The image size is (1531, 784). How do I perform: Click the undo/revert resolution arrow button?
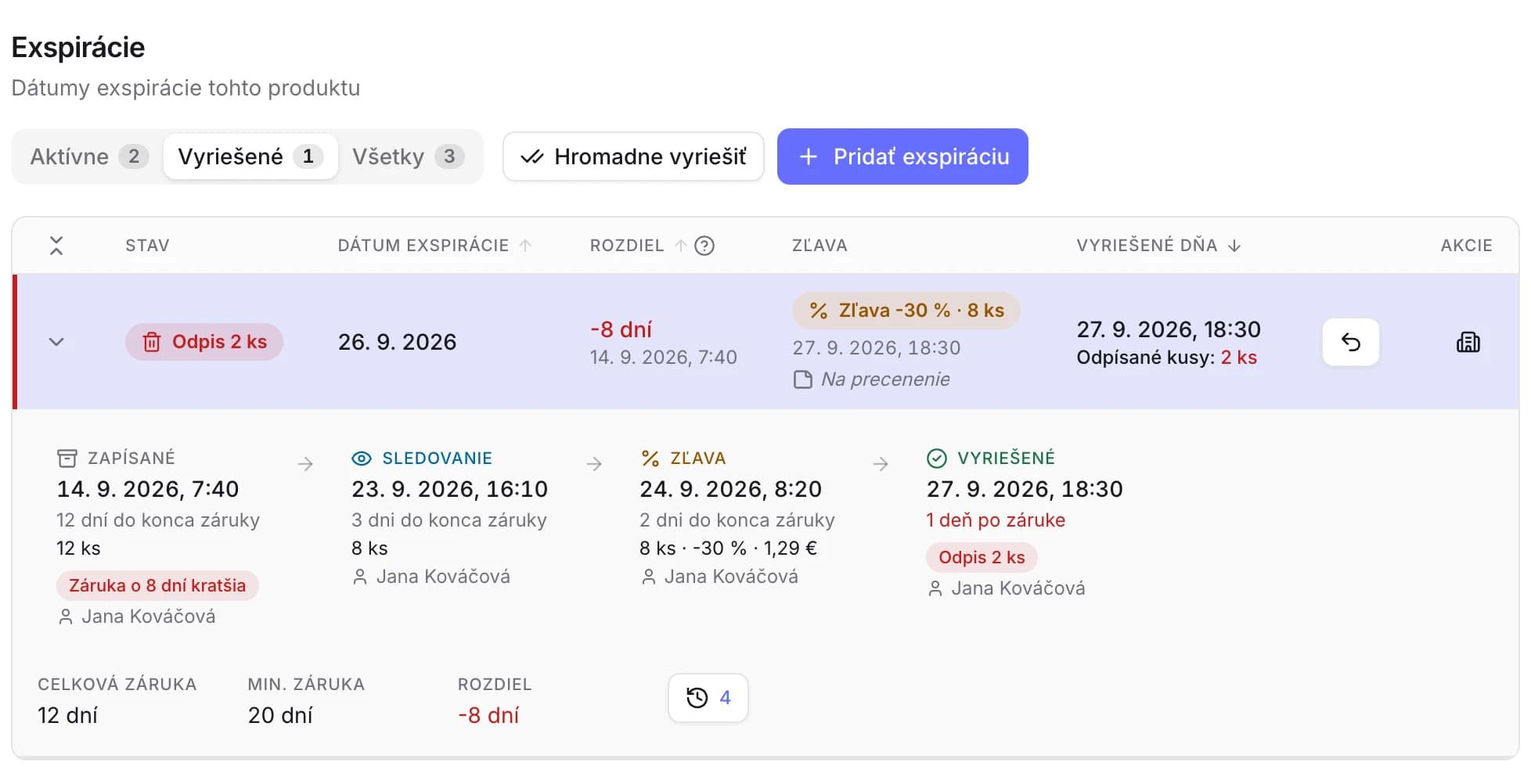click(x=1351, y=342)
